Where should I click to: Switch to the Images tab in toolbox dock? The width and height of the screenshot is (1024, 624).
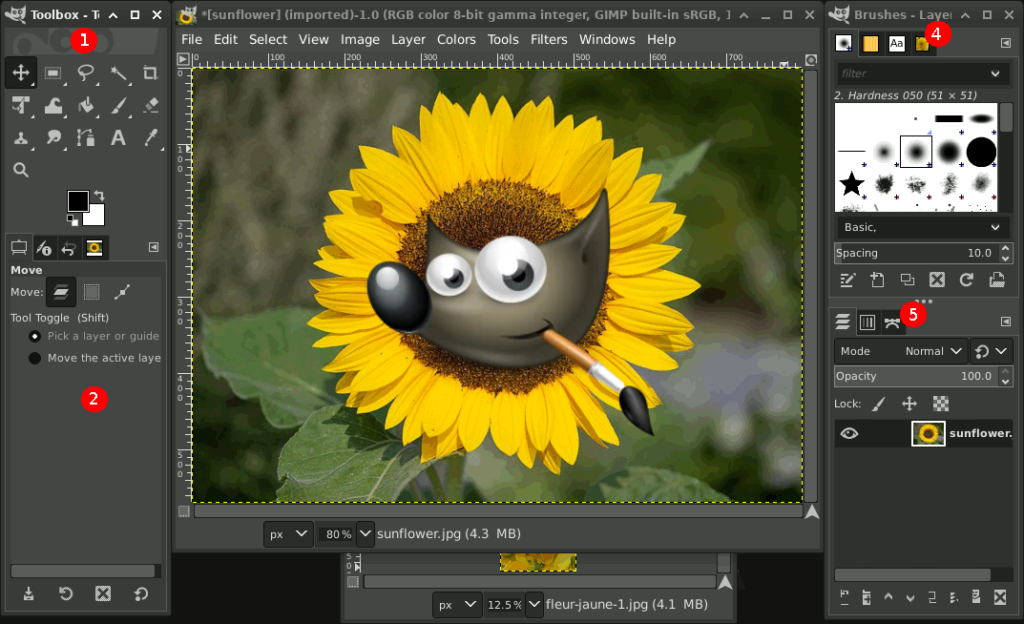94,247
